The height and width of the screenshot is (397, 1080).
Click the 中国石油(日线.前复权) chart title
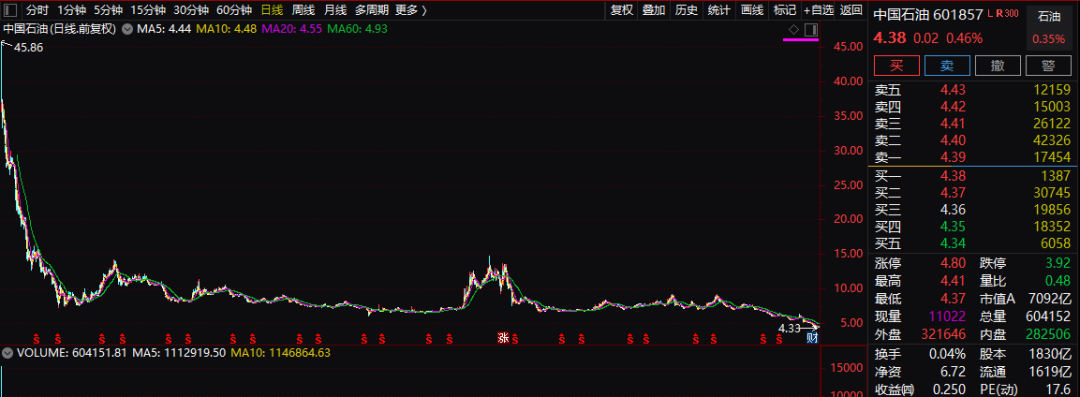[60, 29]
